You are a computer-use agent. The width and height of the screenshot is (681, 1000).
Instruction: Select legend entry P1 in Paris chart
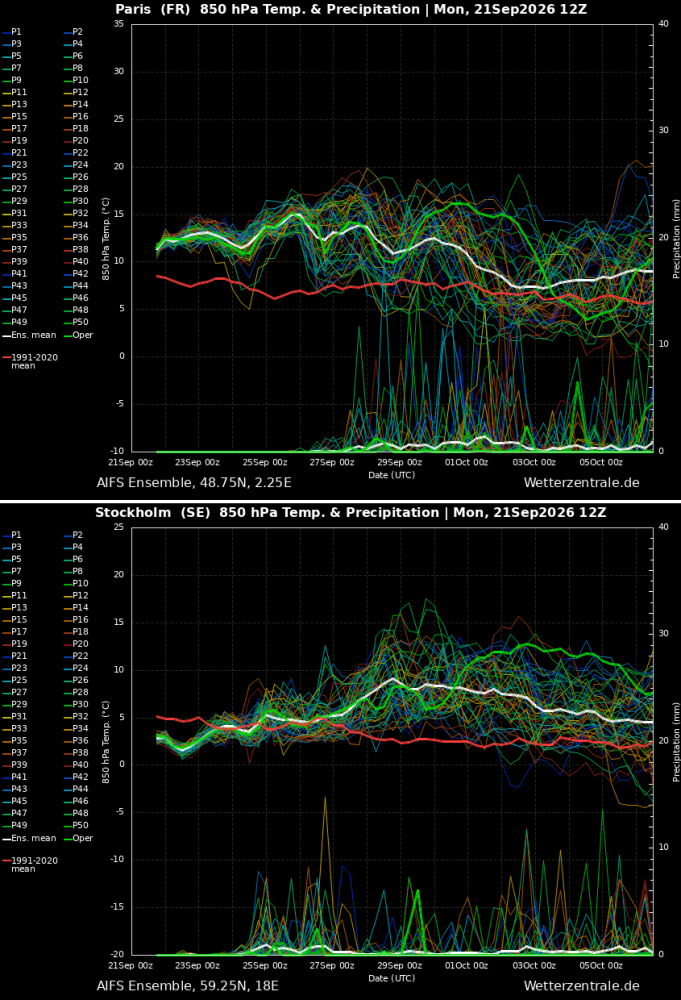pos(11,32)
